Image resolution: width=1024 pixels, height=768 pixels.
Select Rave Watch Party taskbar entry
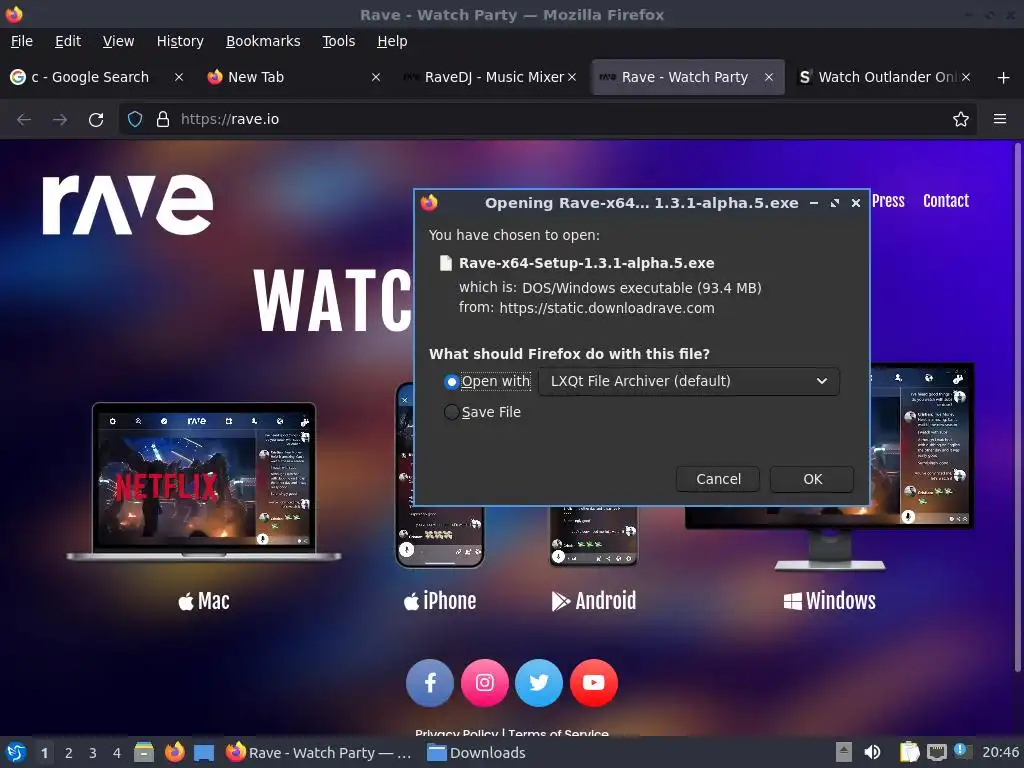(x=319, y=753)
